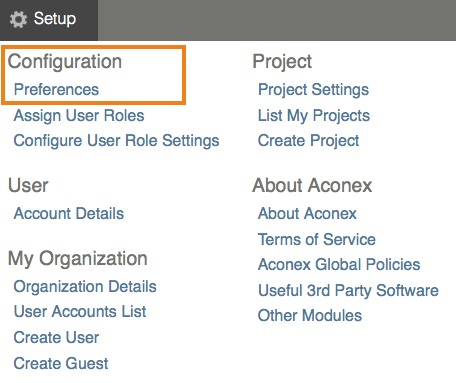Select Useful 3rd Party Software
Viewport: 456px width, 383px height.
(348, 290)
